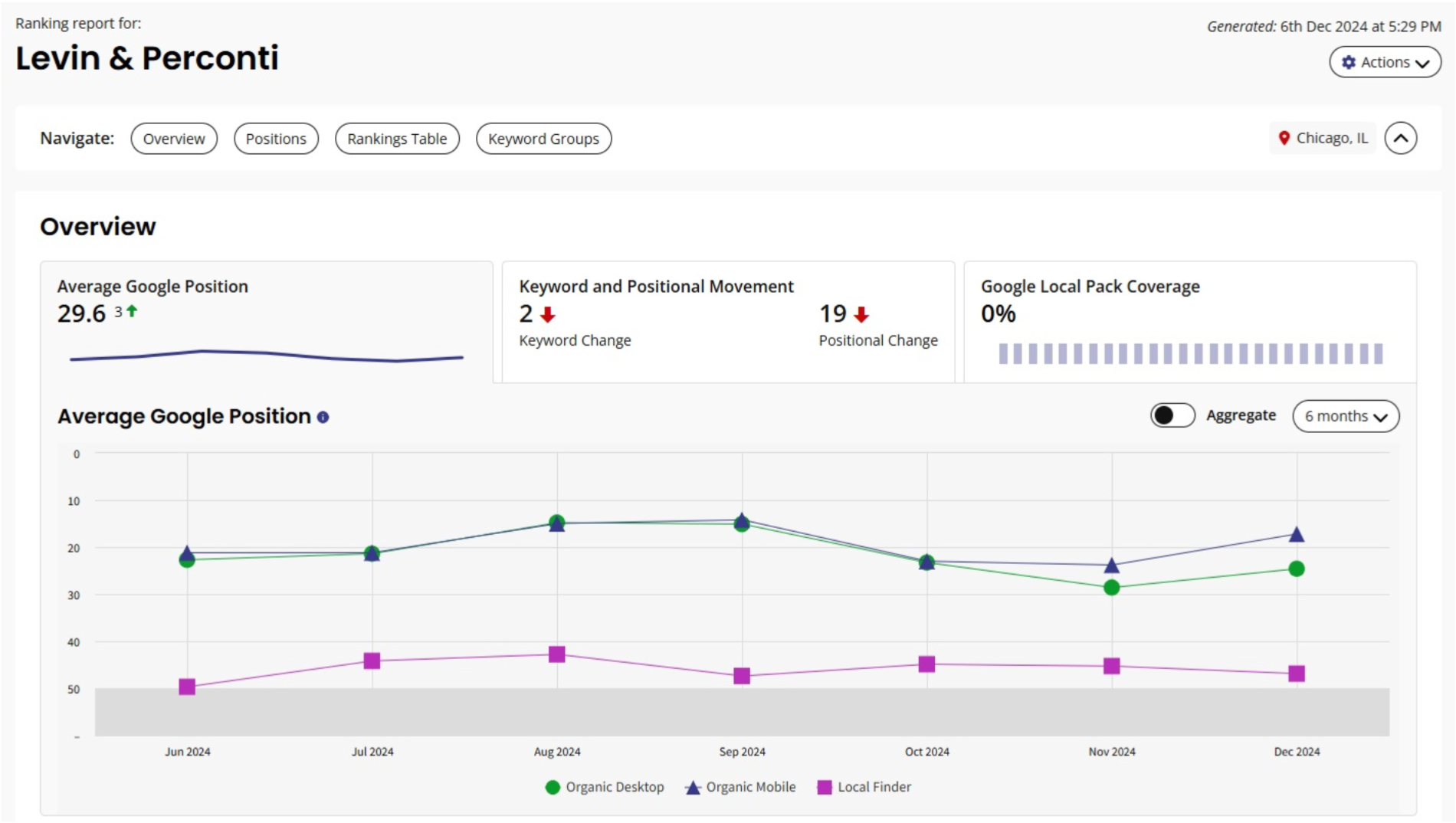Select the Keyword Groups navigation button

[x=543, y=139]
